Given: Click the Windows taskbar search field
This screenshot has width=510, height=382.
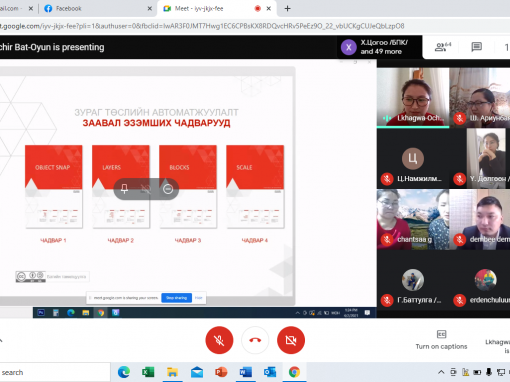Looking at the screenshot, I should tap(55, 372).
